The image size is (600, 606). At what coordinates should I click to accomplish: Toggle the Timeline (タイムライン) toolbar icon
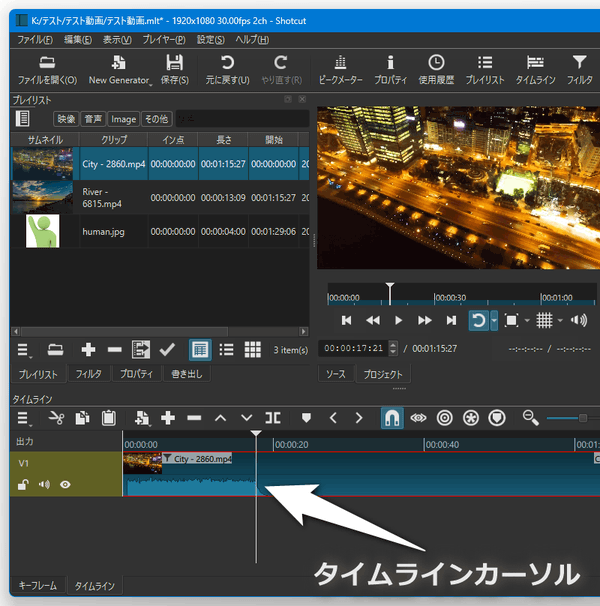tap(535, 70)
